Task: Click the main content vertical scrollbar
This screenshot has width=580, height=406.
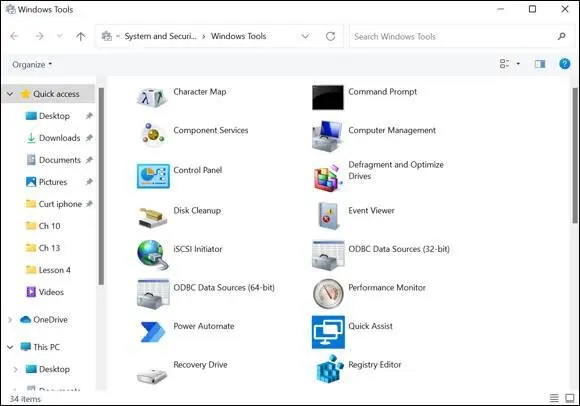Action: click(x=574, y=155)
